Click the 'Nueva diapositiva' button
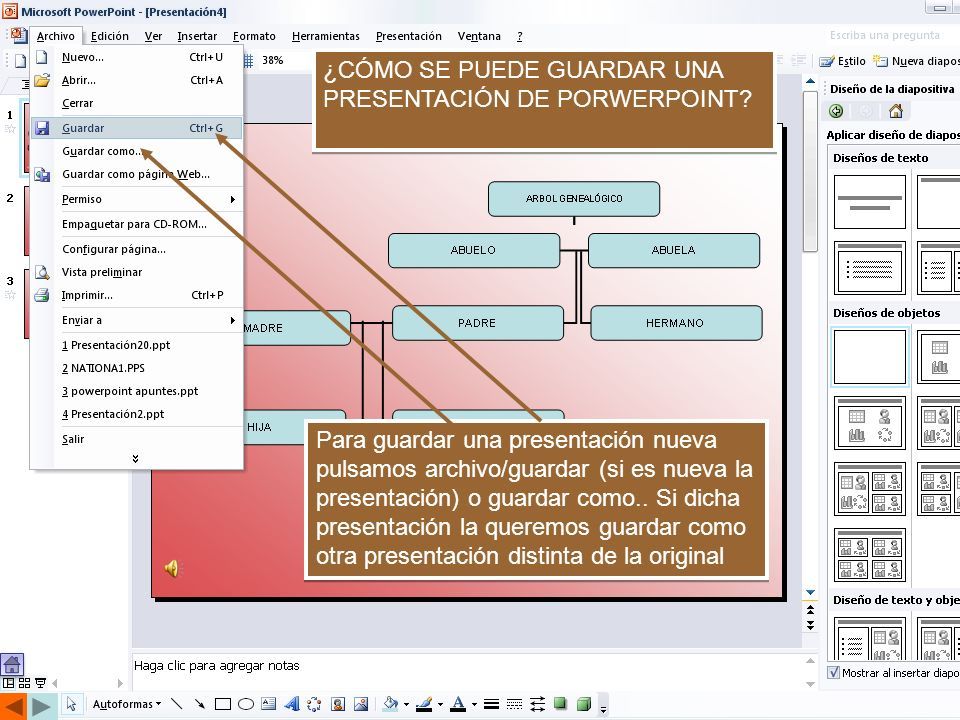 pyautogui.click(x=916, y=61)
